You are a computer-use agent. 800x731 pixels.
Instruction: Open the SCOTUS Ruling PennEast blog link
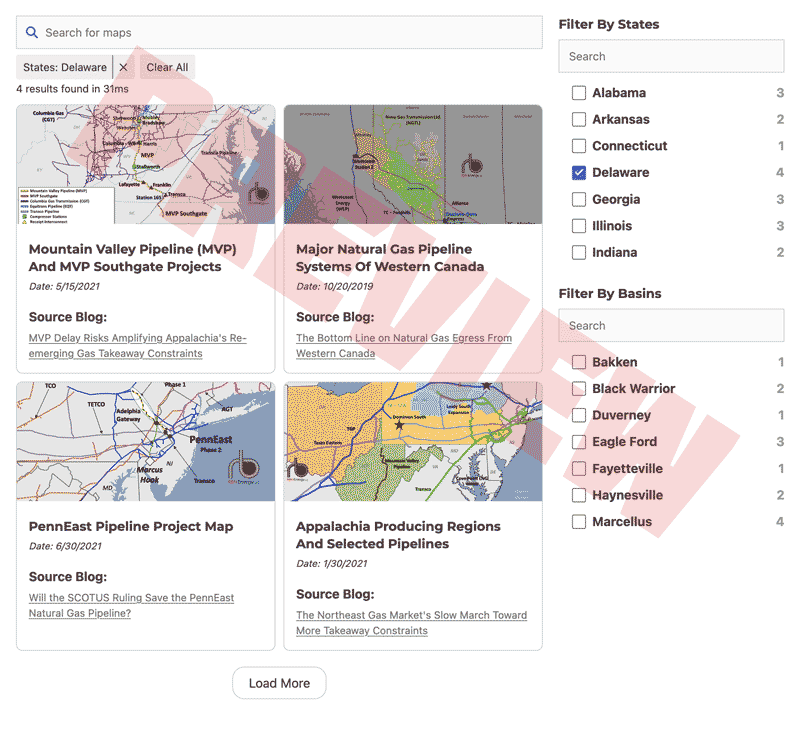coord(132,606)
